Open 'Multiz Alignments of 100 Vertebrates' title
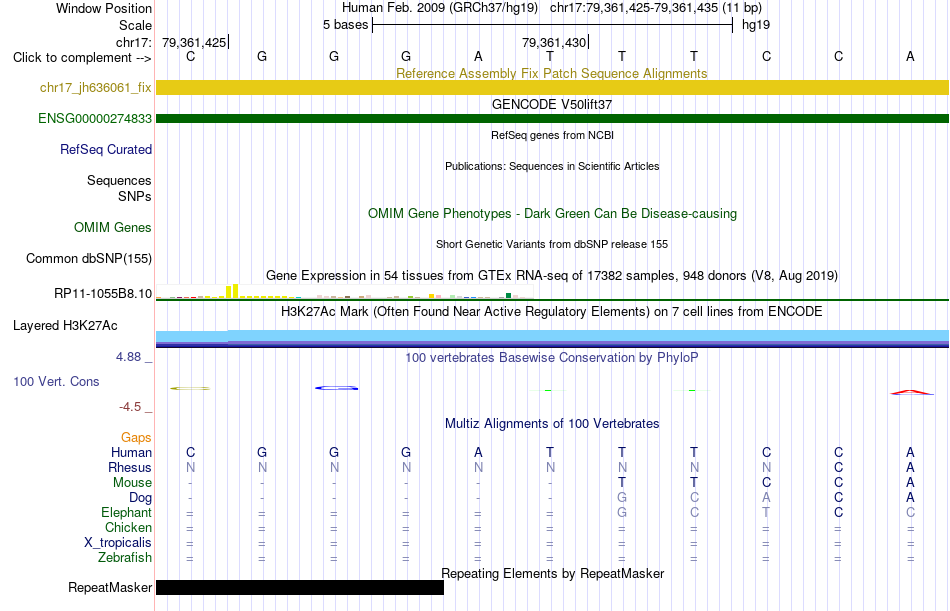The image size is (950, 611). pos(552,424)
